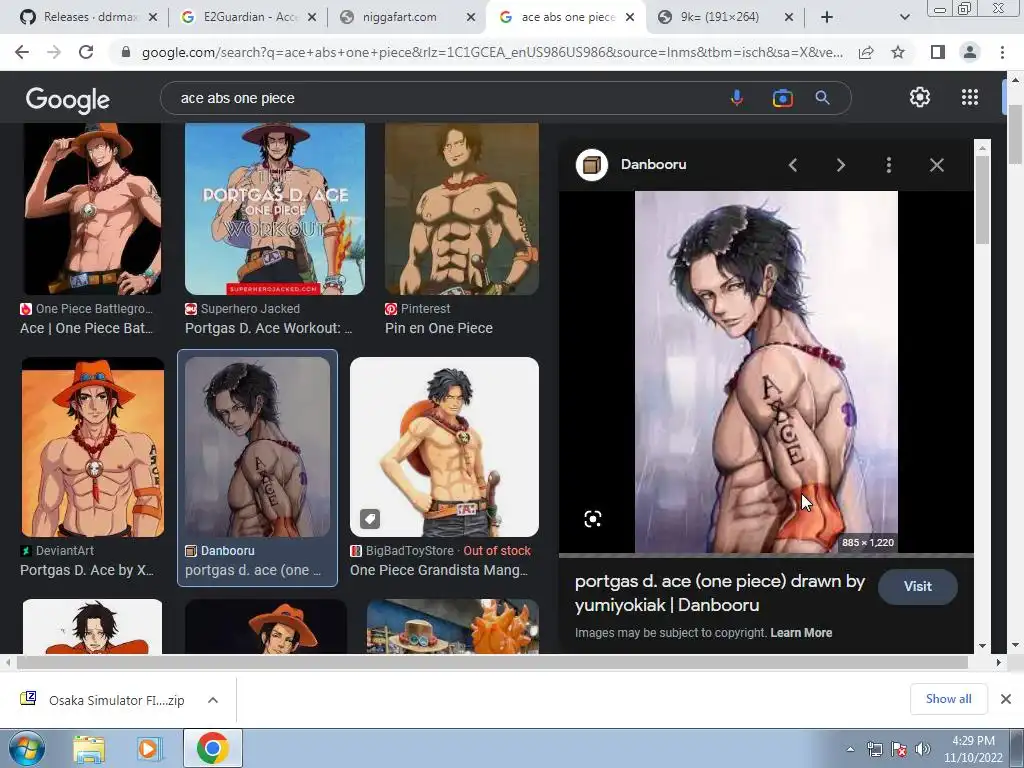This screenshot has height=768, width=1024.
Task: Open the Chrome side panel icon
Action: coord(938,52)
